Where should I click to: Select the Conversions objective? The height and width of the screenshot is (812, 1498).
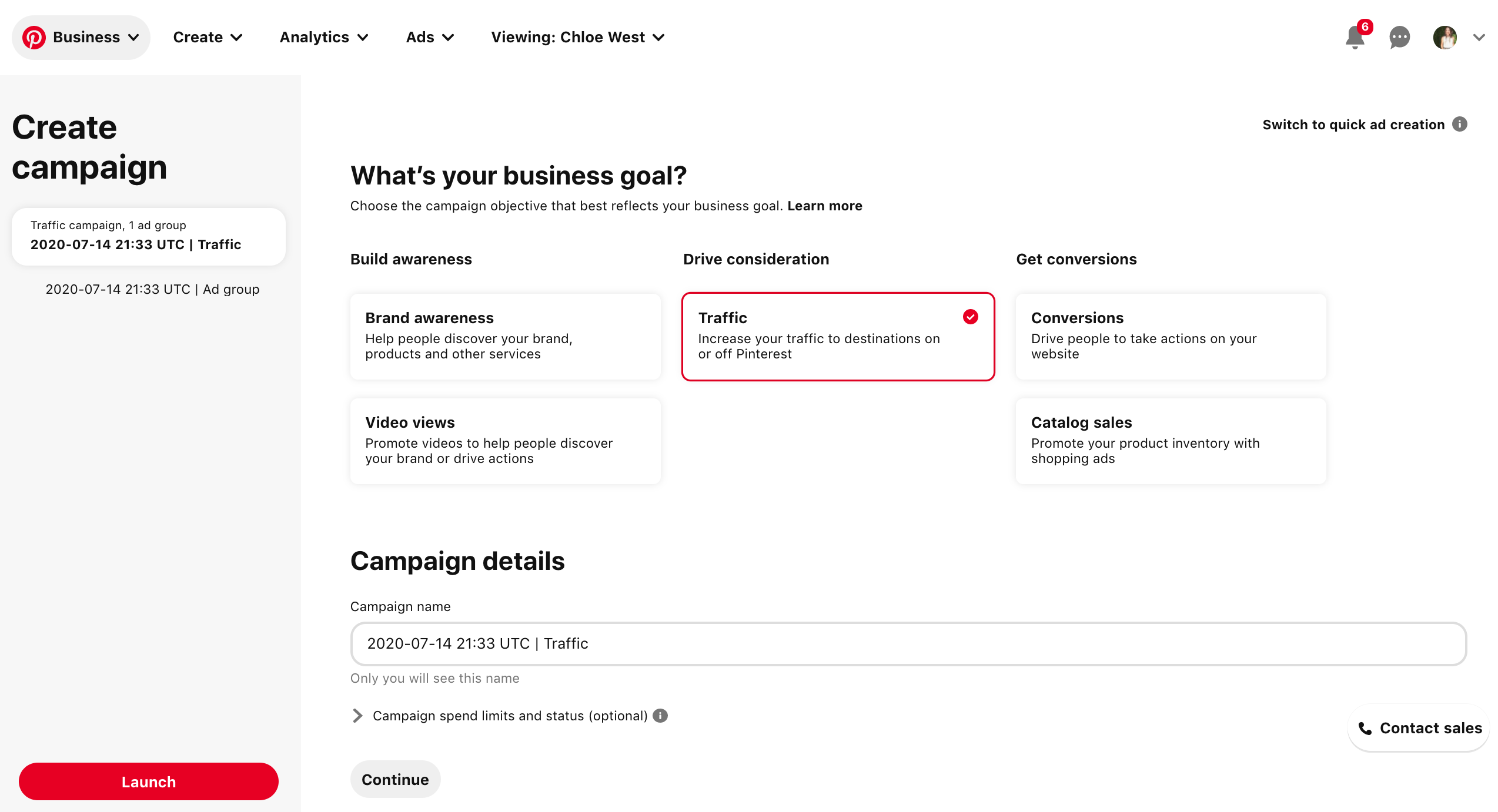pos(1171,336)
